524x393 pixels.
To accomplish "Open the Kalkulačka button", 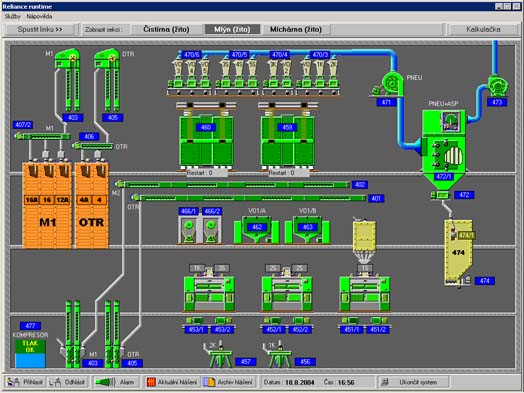I will (x=483, y=29).
